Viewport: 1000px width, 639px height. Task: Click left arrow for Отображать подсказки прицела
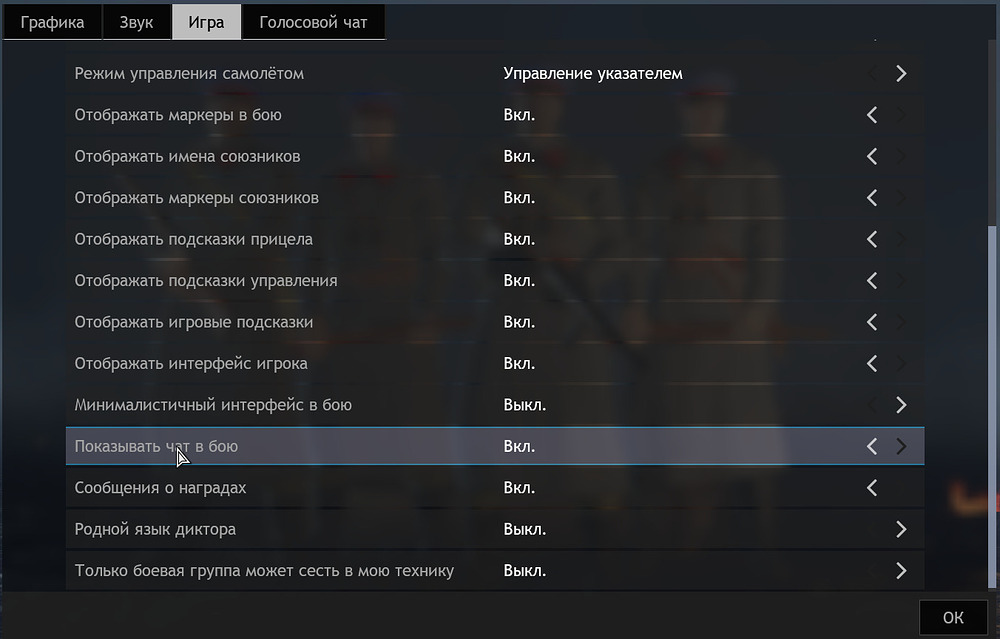pos(872,239)
